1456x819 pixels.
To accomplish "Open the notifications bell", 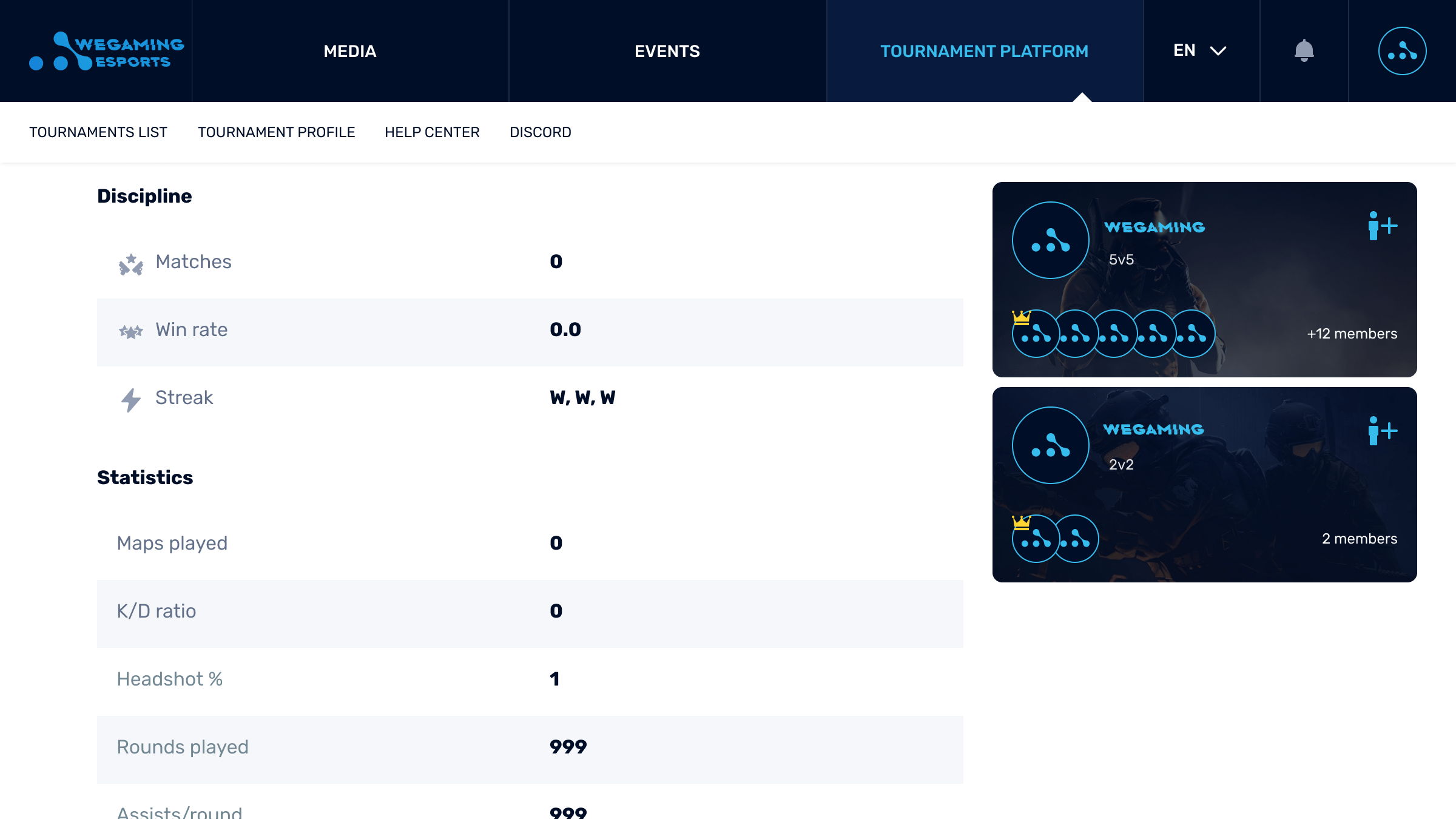I will 1304,50.
